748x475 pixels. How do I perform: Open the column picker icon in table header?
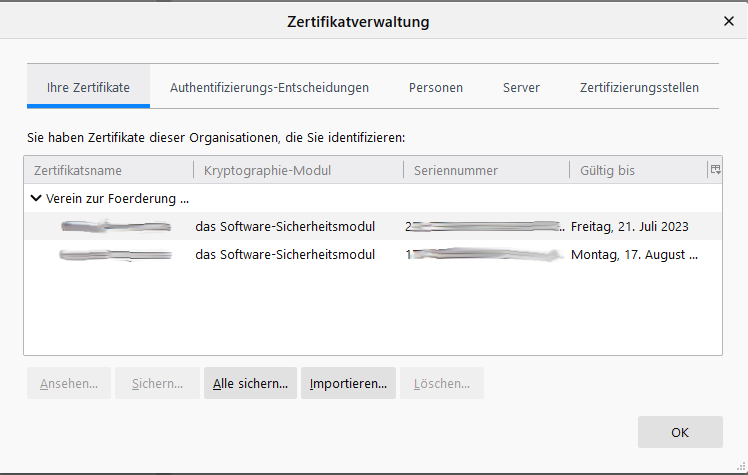tap(715, 170)
